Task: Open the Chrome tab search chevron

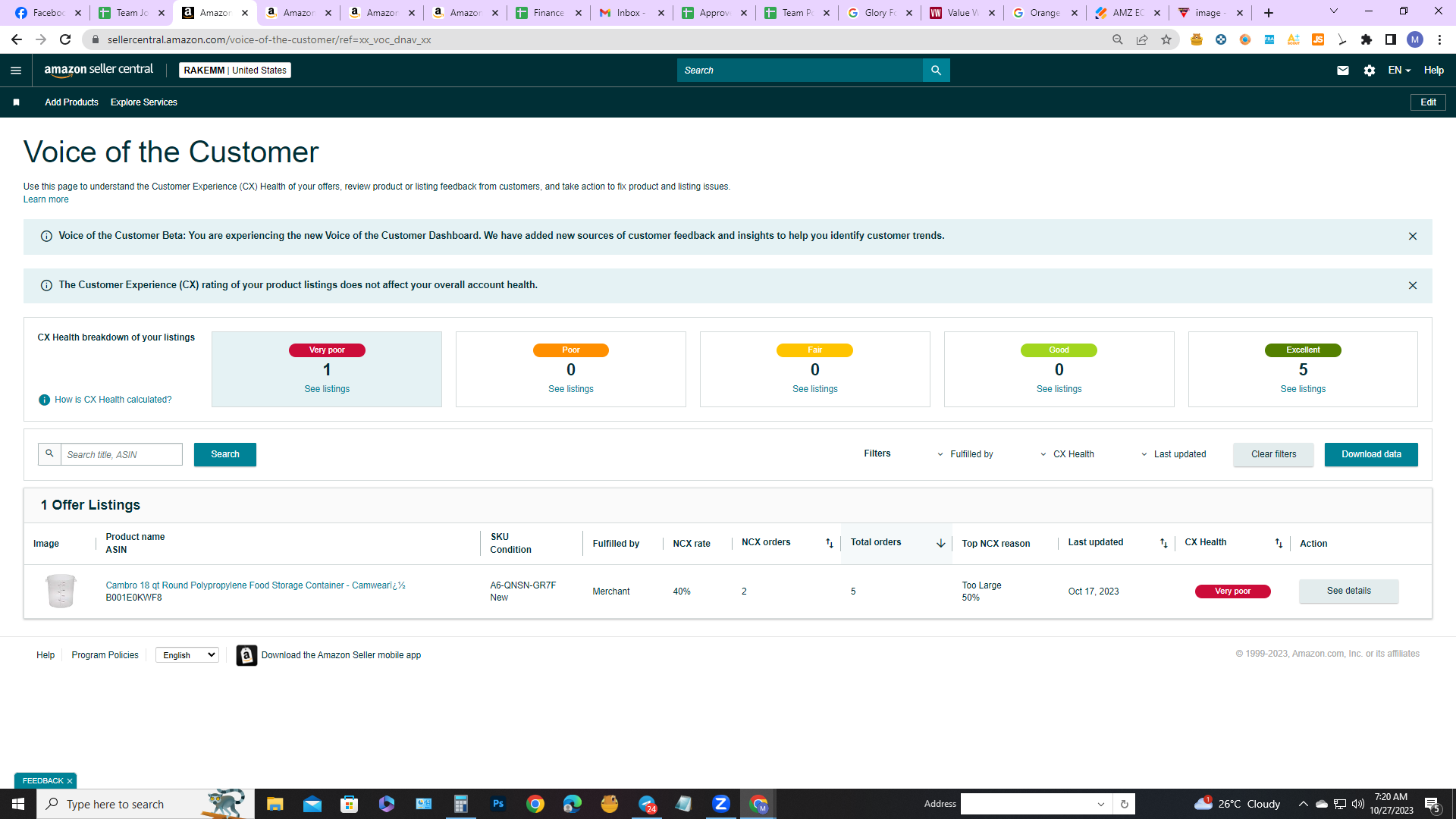Action: point(1334,11)
